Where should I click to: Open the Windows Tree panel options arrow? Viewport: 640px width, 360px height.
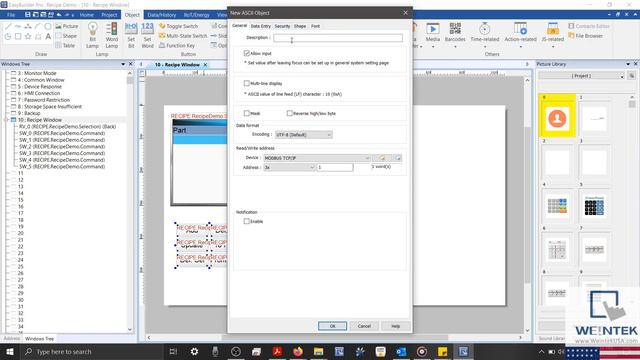coord(123,64)
